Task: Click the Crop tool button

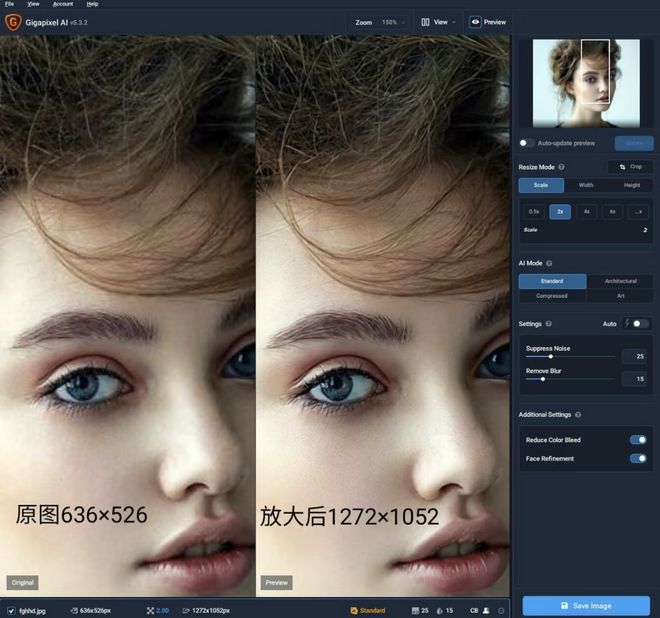Action: click(x=630, y=167)
